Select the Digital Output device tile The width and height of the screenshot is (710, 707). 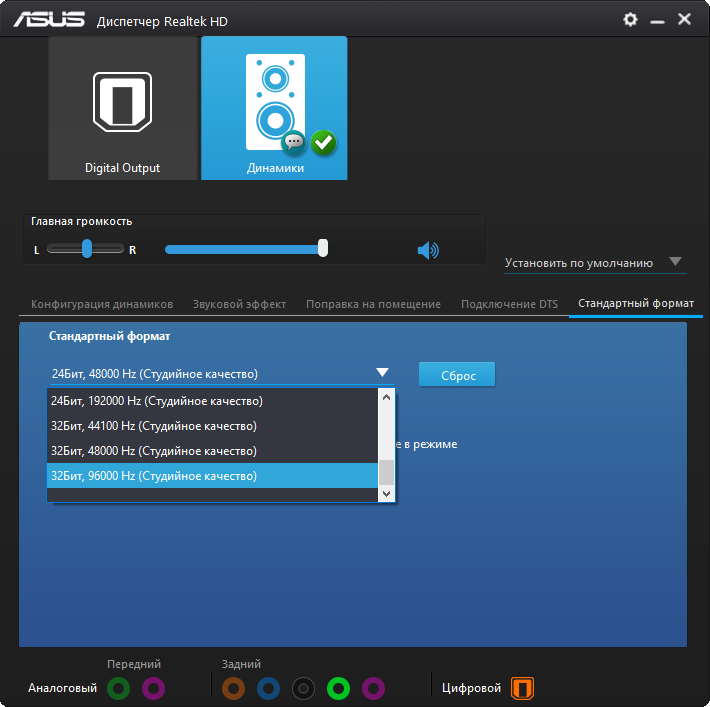click(x=123, y=108)
